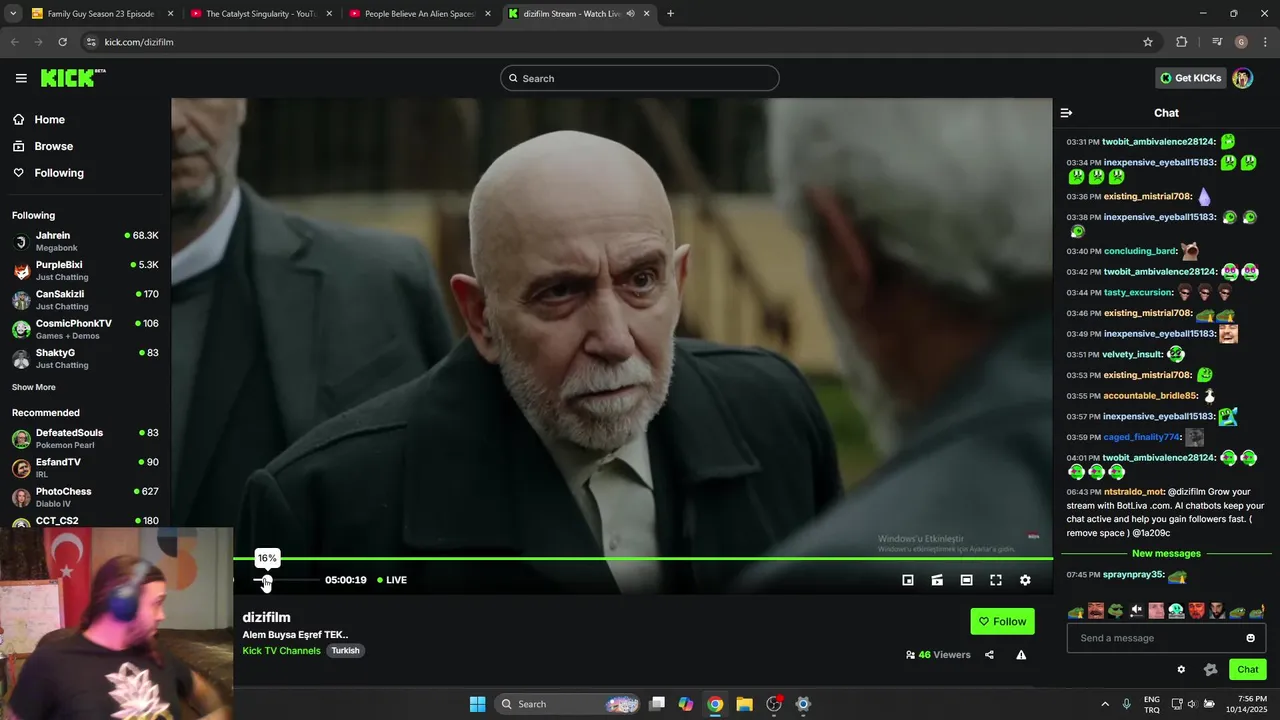Open ShaktyG channel in sidebar
Screen dimensions: 1280x720
click(85, 358)
